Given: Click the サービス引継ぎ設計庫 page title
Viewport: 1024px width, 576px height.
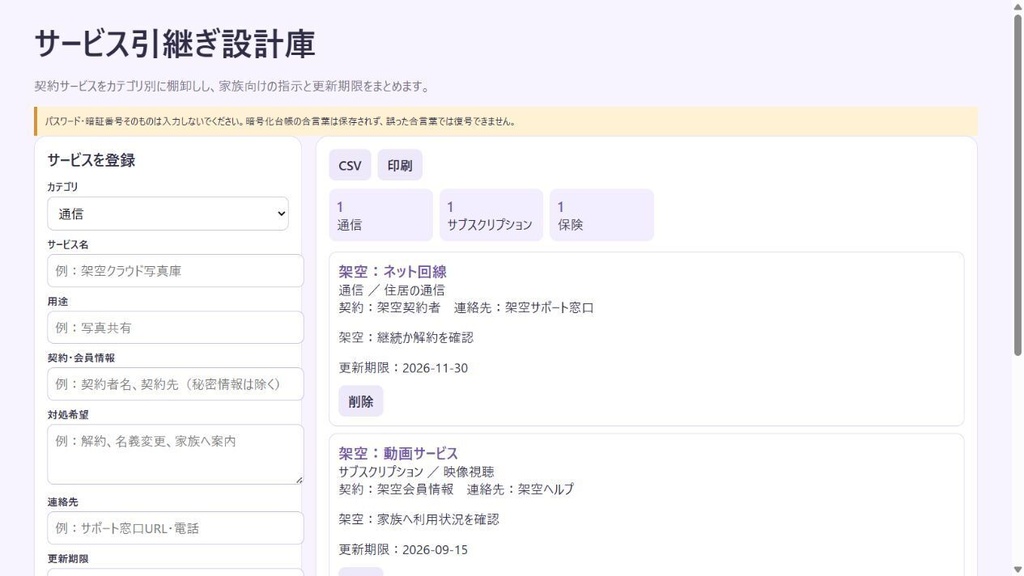Looking at the screenshot, I should coord(174,44).
